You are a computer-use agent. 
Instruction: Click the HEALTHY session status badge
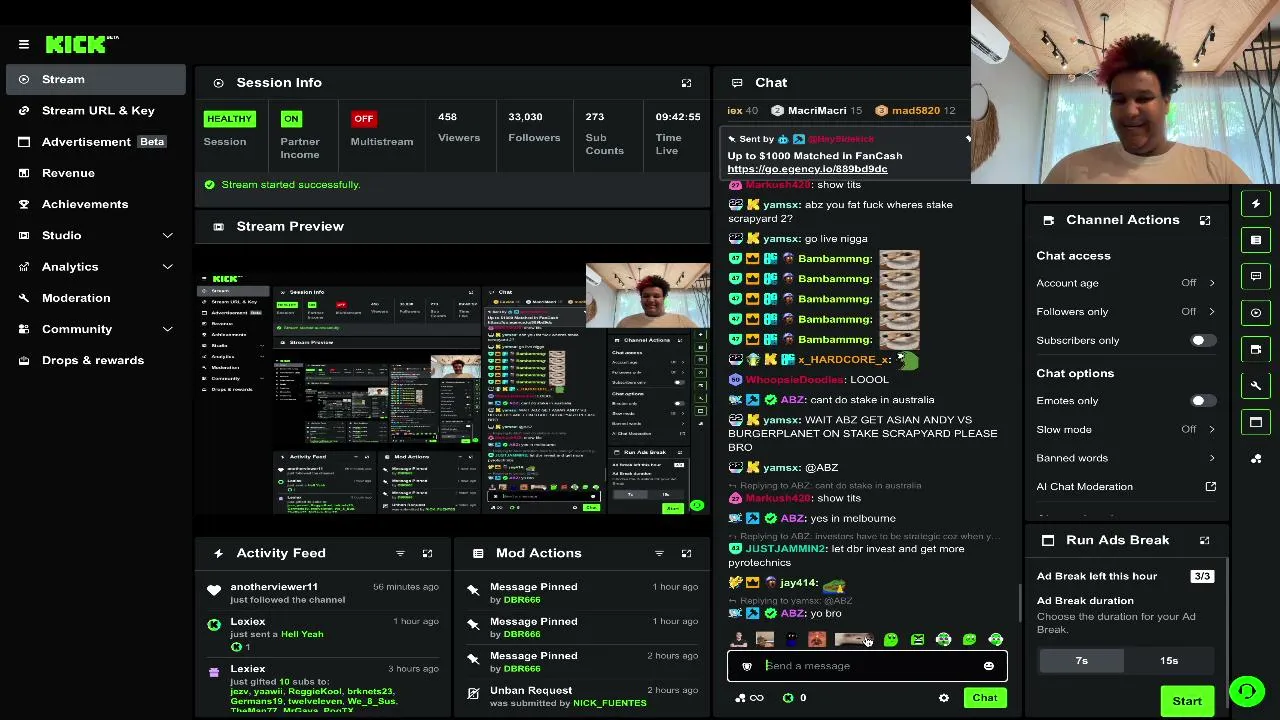coord(229,119)
